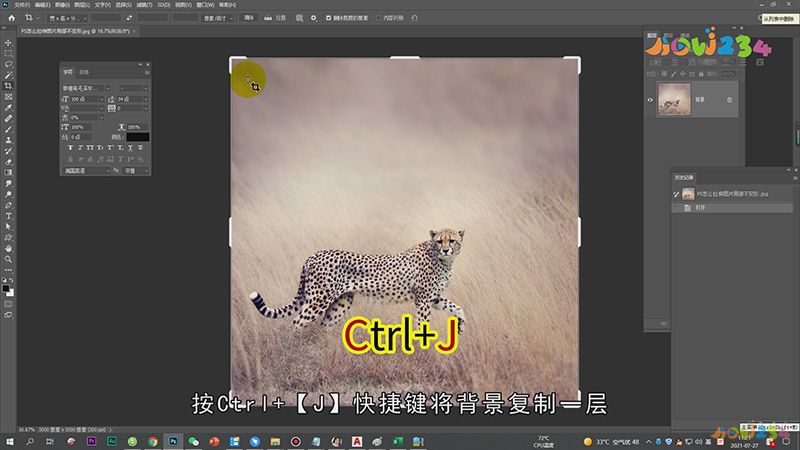Select the Eyedropper tool
The width and height of the screenshot is (800, 450).
click(x=8, y=108)
